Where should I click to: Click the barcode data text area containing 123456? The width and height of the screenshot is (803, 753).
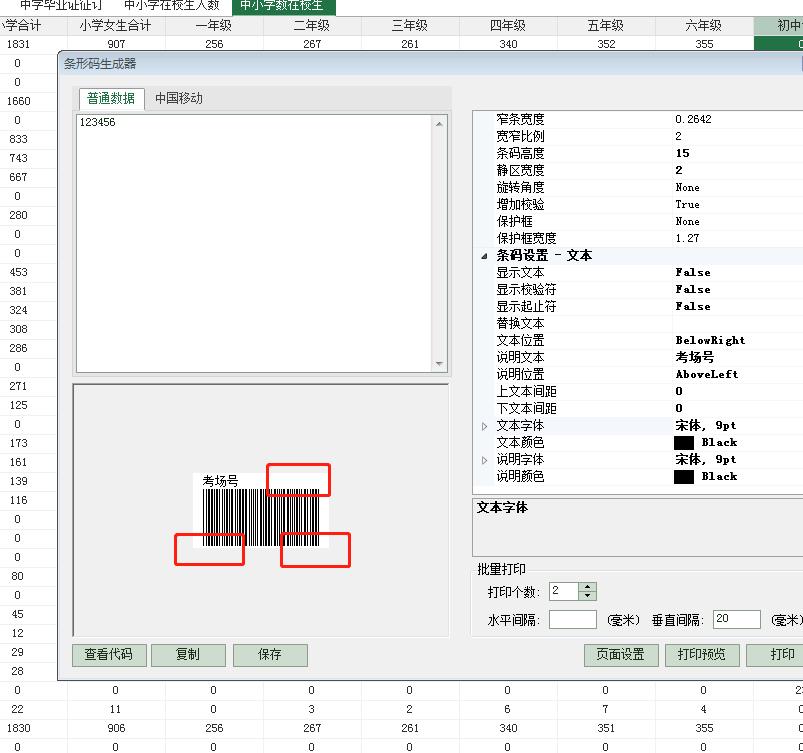coord(253,243)
